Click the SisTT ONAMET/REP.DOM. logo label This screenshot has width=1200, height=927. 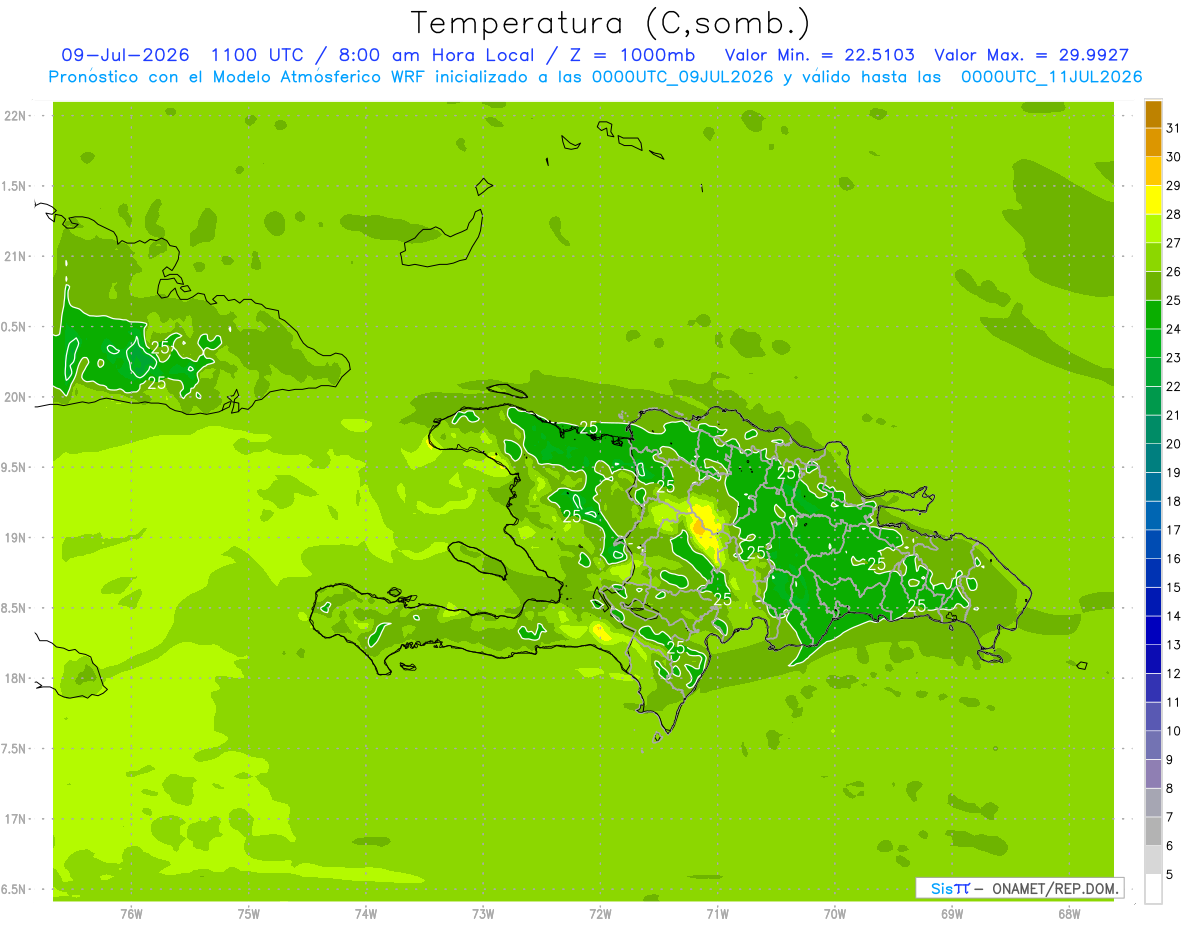(1020, 888)
